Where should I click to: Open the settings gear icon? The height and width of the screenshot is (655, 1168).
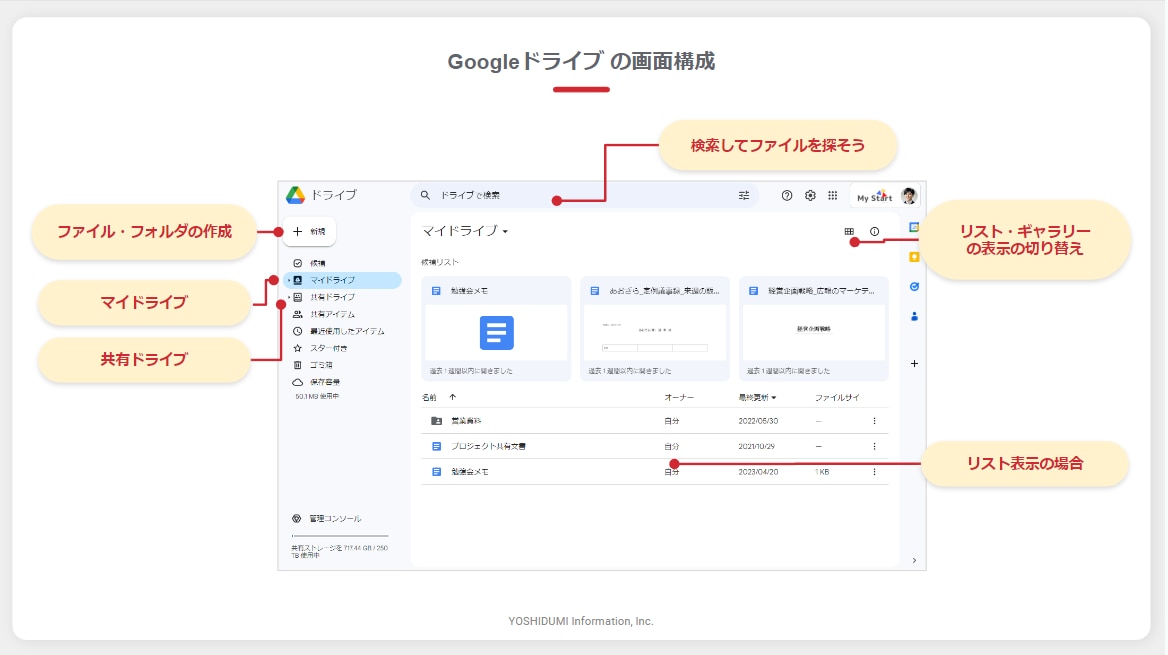point(810,195)
